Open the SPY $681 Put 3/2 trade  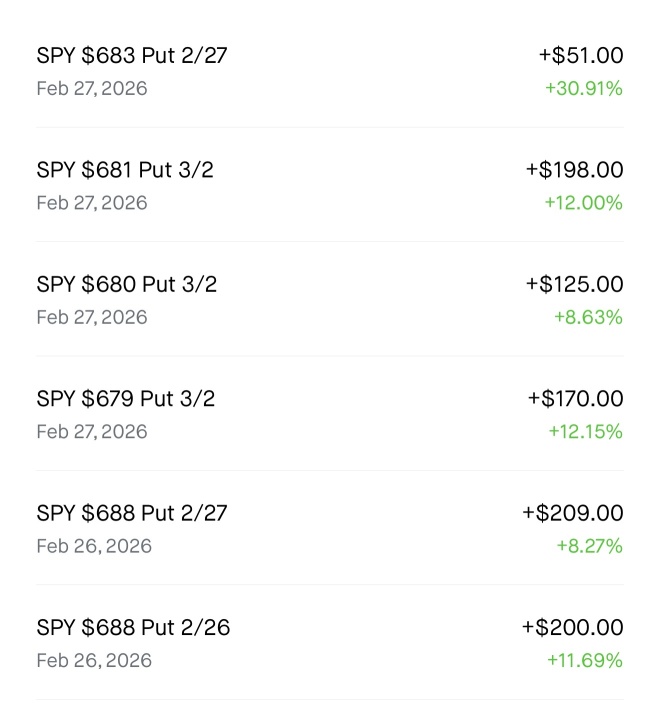[330, 185]
